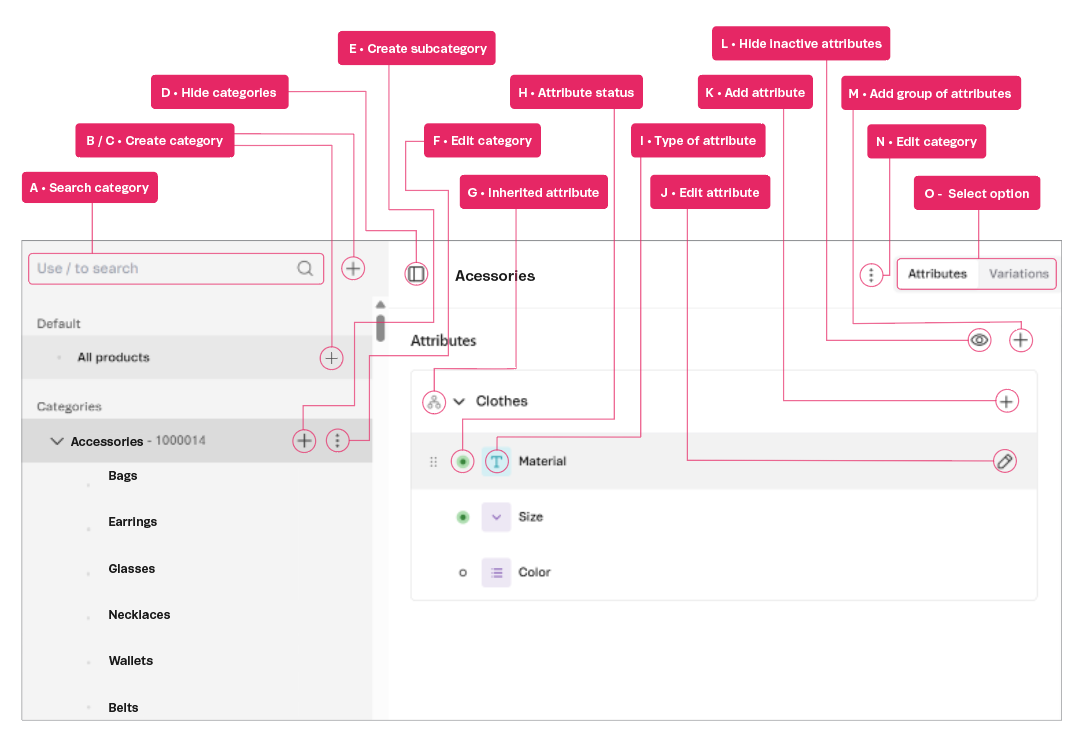This screenshot has height=747, width=1089.
Task: Click the category search input field
Action: pyautogui.click(x=165, y=268)
